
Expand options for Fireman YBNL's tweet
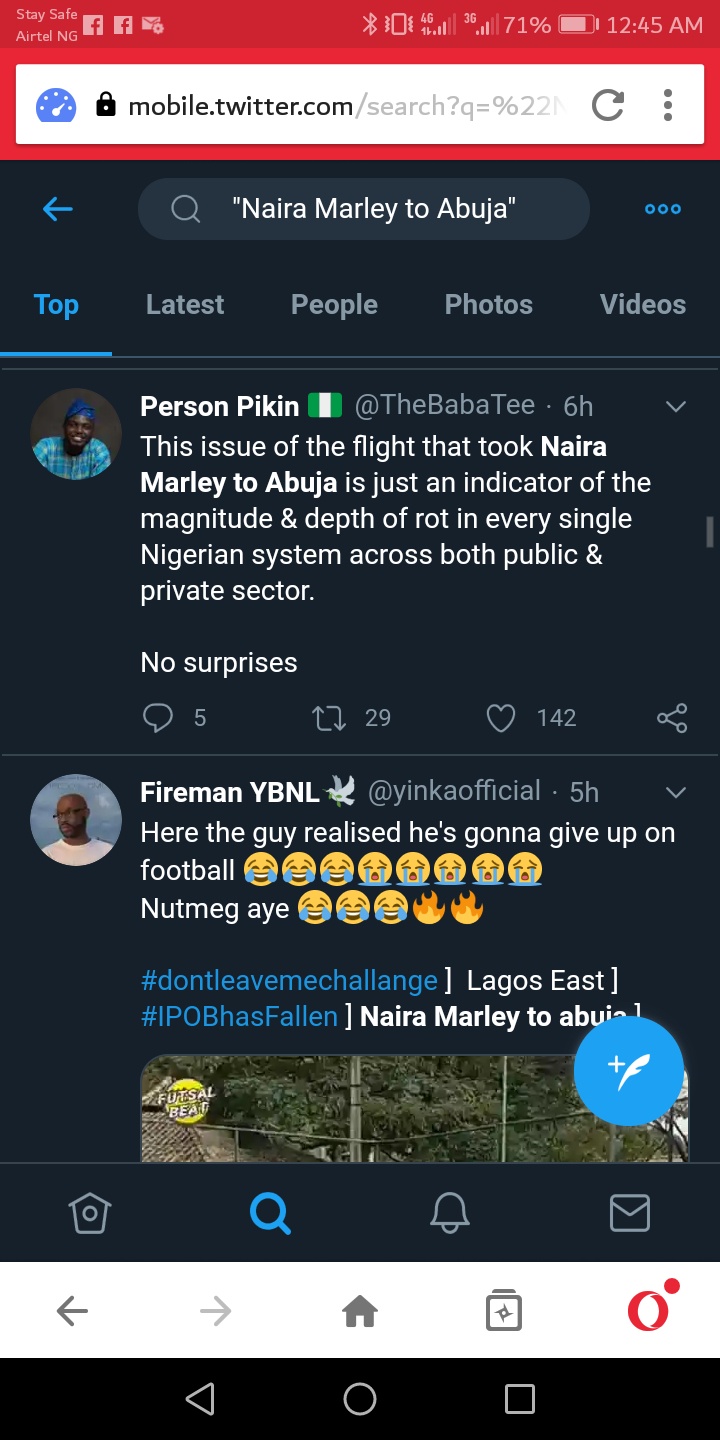pyautogui.click(x=676, y=792)
